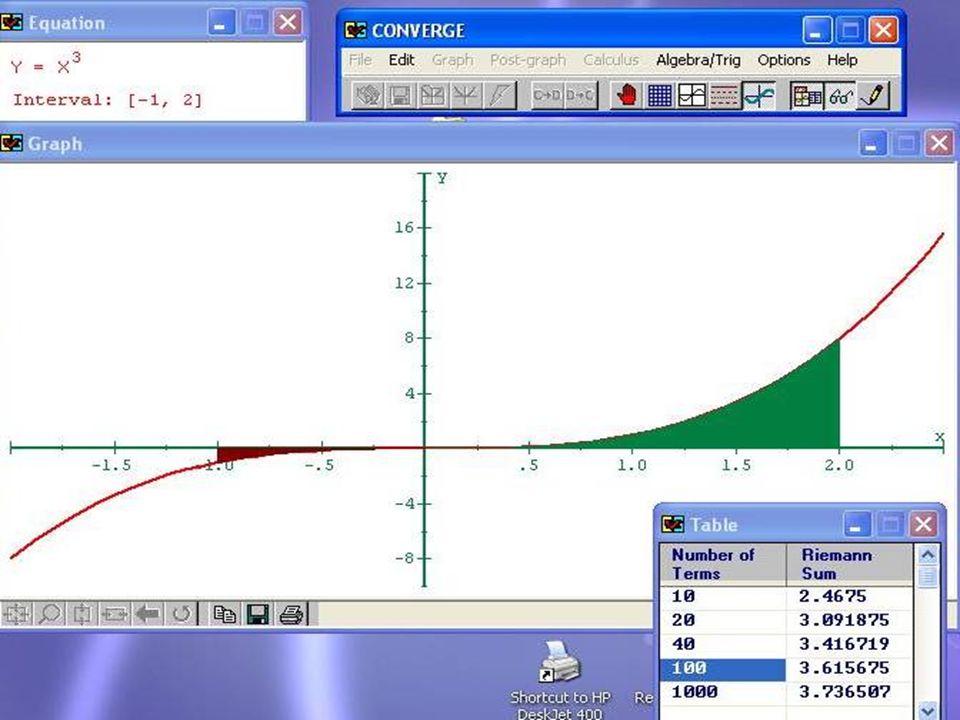Screen dimensions: 960x720
Task: Click the greyed radiating-lines toolbar icon
Action: 465,96
